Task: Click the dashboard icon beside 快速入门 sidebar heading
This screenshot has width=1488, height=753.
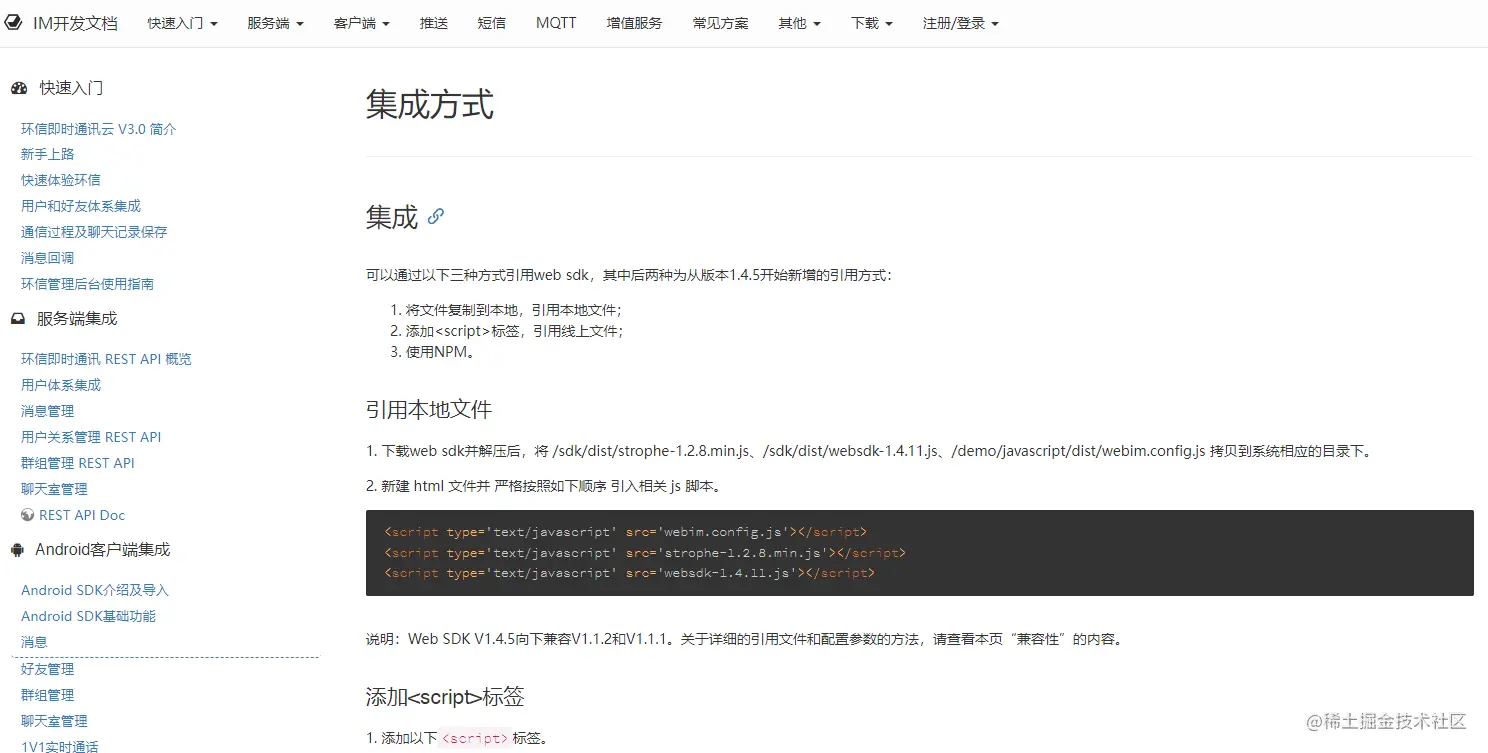Action: point(19,88)
